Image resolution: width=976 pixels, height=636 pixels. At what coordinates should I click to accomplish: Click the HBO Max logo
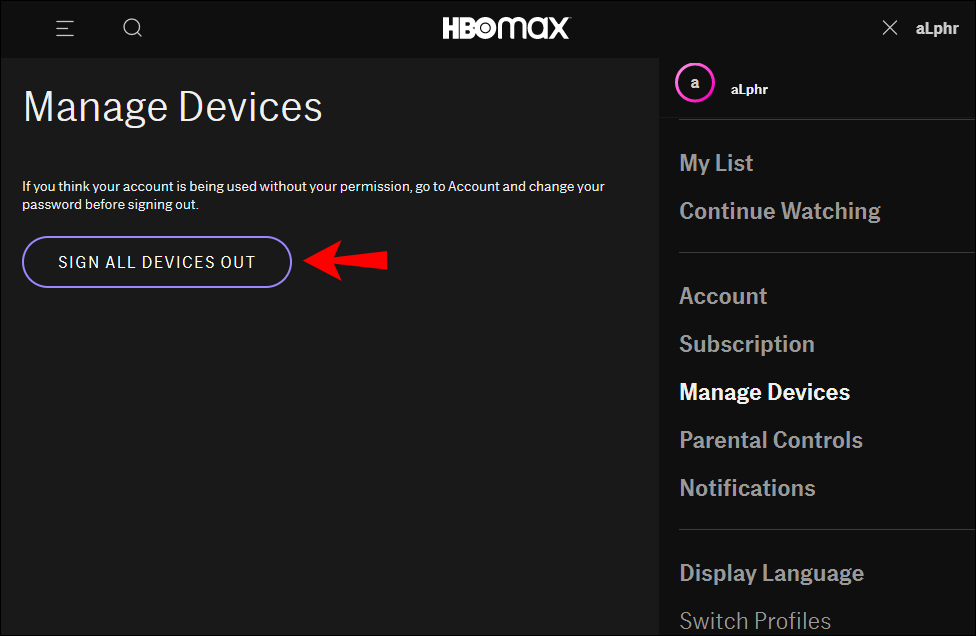[x=506, y=28]
